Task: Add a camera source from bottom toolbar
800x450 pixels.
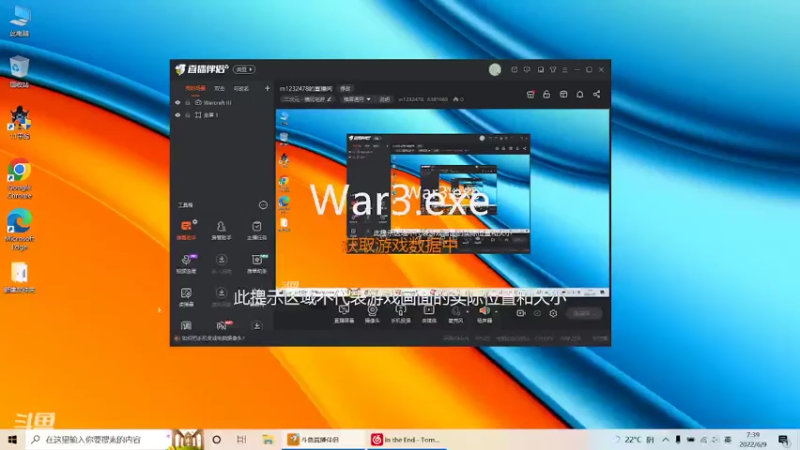Action: tap(372, 313)
